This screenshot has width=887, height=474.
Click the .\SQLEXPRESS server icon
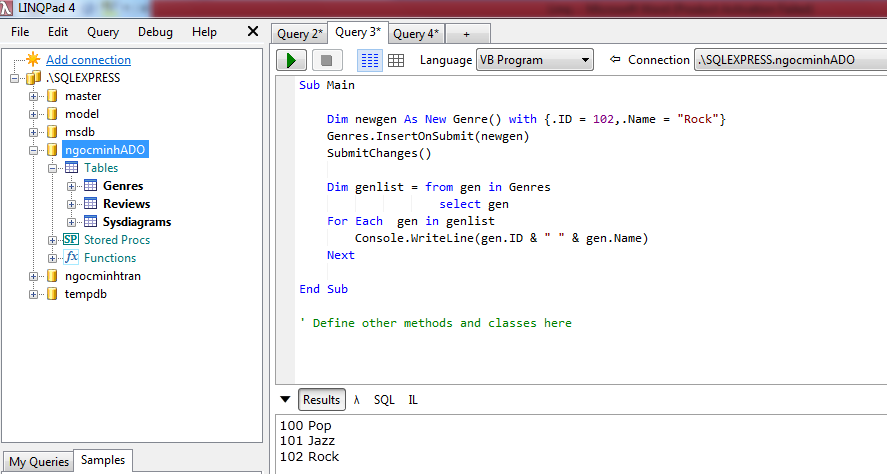pyautogui.click(x=34, y=77)
